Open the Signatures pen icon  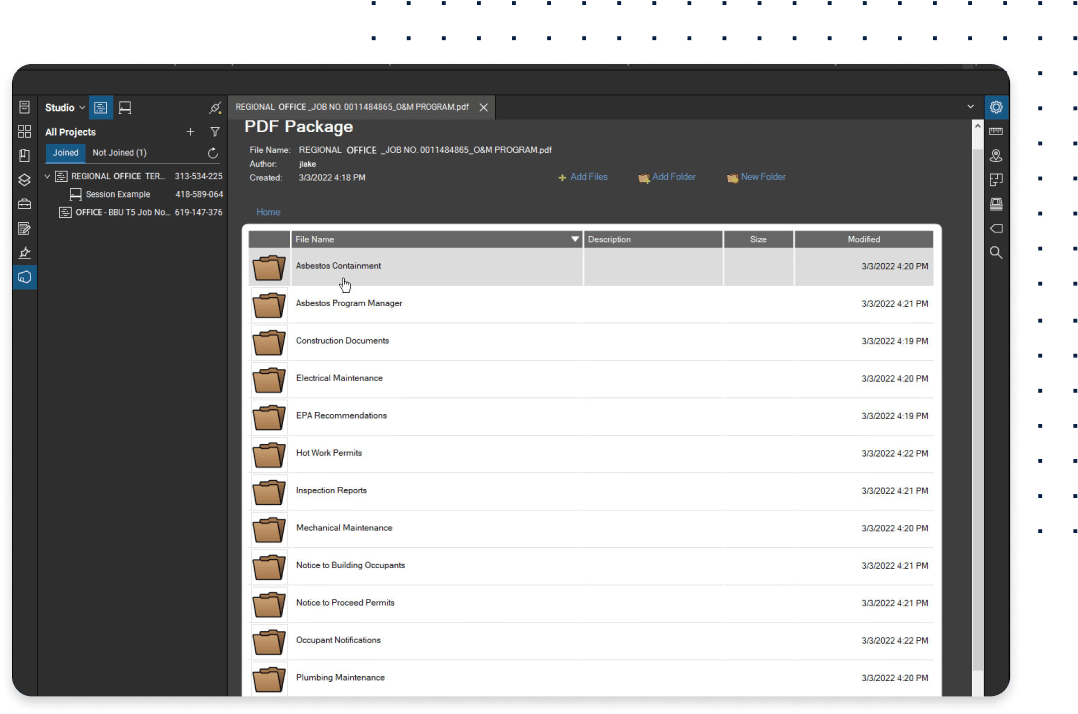tap(25, 253)
